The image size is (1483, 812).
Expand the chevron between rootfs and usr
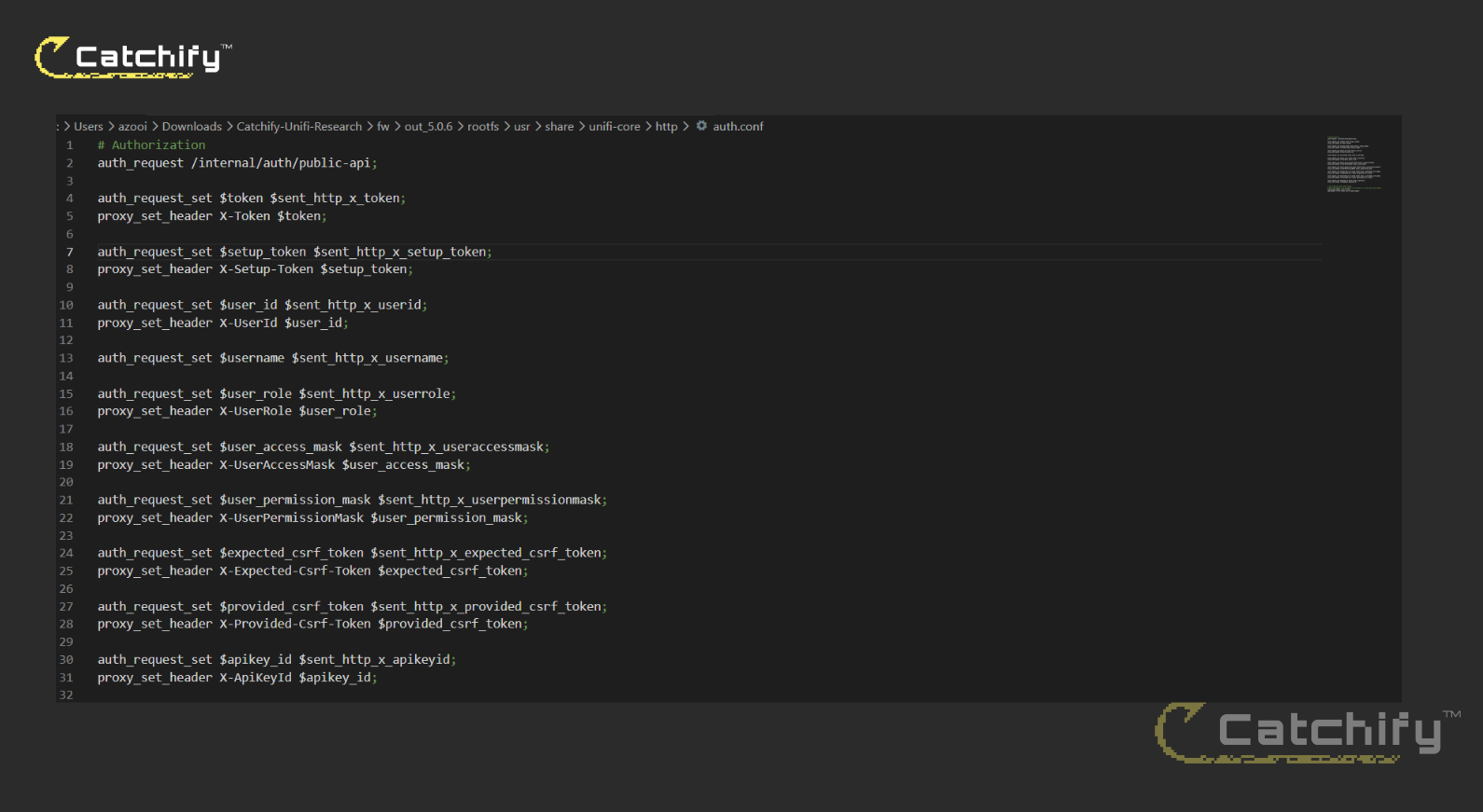[x=506, y=126]
